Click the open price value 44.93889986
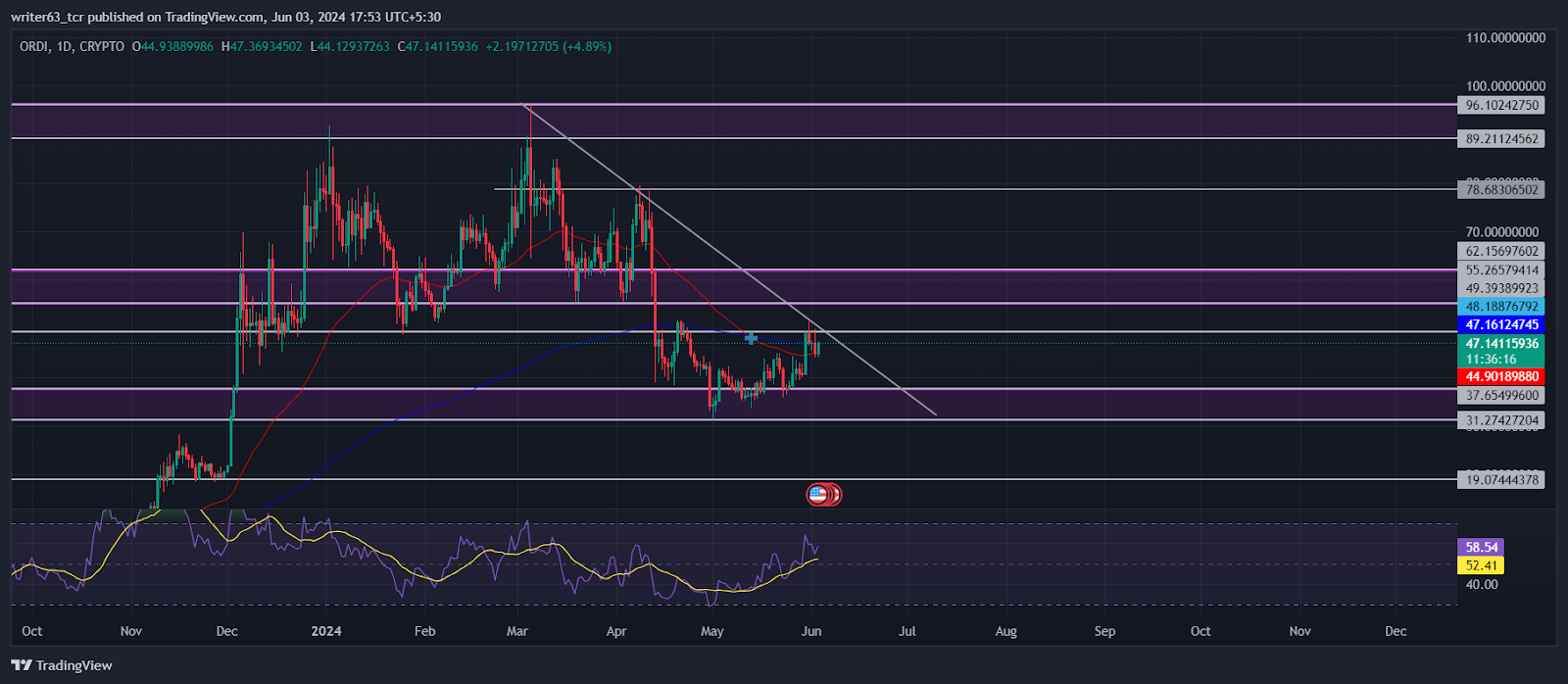Viewport: 1568px width, 684px height. (x=177, y=46)
